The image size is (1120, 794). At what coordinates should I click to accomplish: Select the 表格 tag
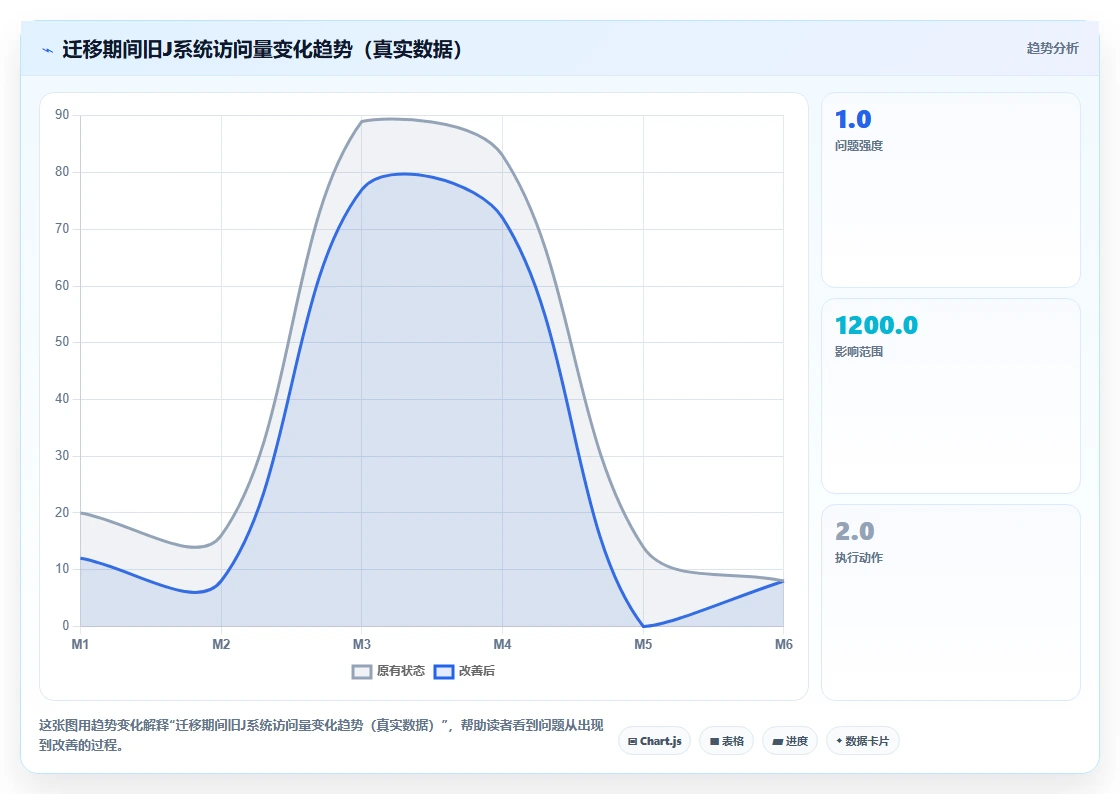pyautogui.click(x=726, y=741)
